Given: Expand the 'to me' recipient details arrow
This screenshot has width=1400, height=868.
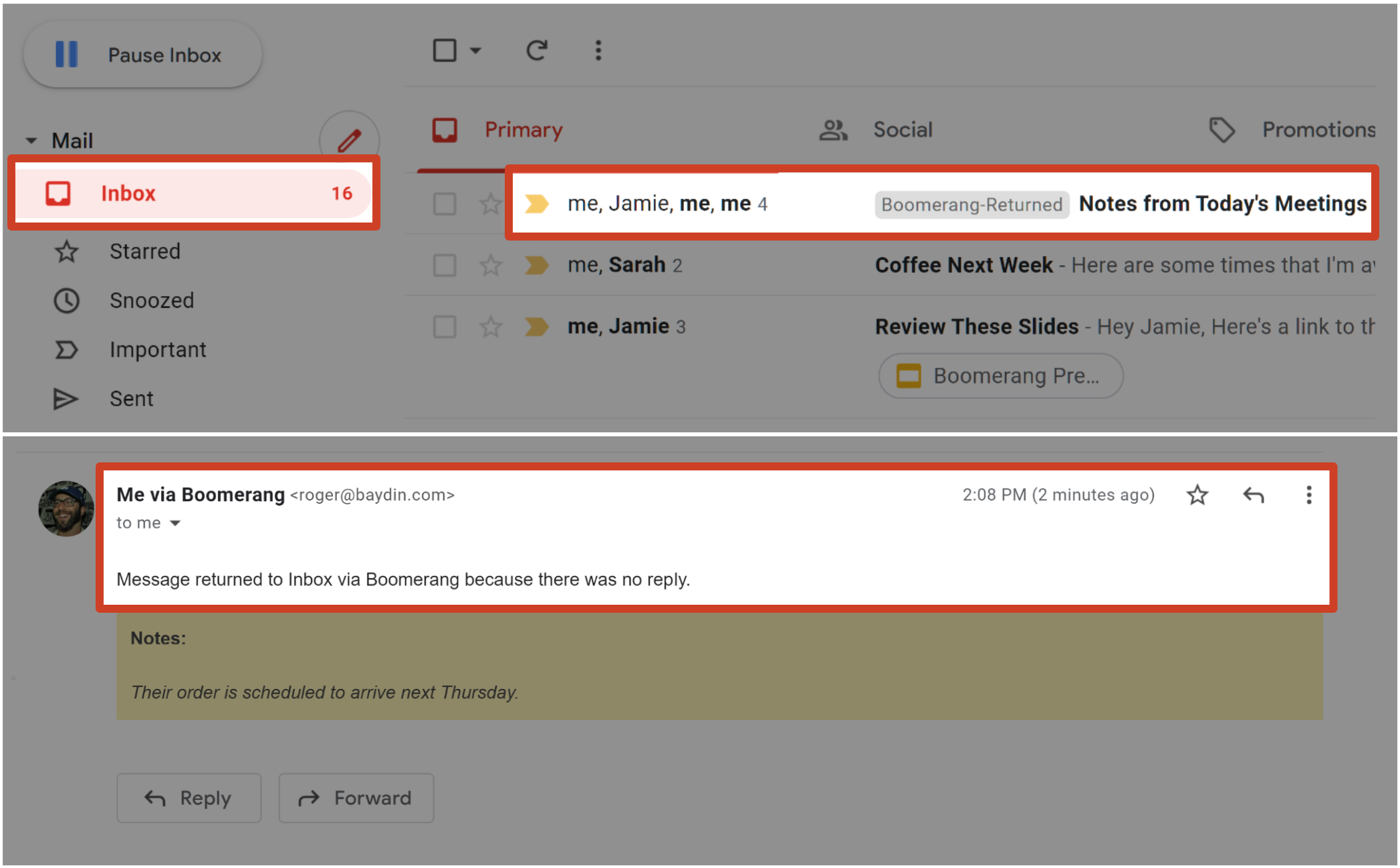Looking at the screenshot, I should 175,523.
